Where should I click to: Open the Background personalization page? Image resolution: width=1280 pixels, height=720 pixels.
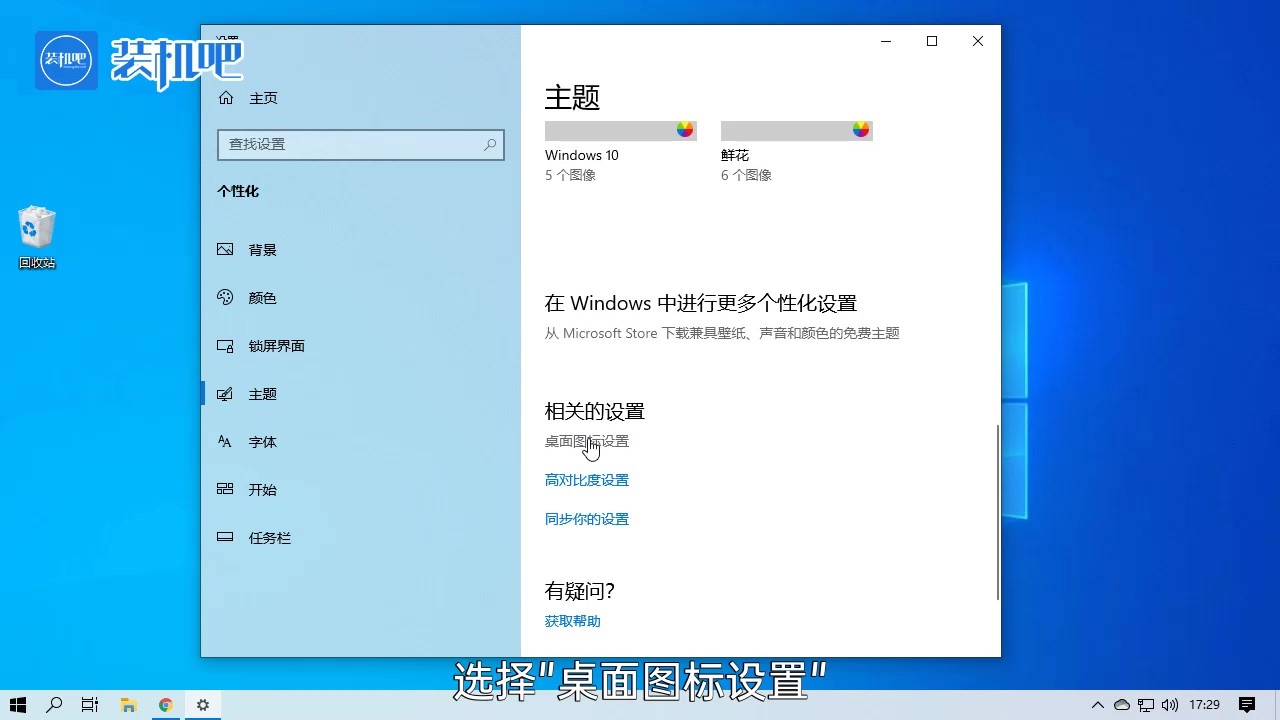262,250
